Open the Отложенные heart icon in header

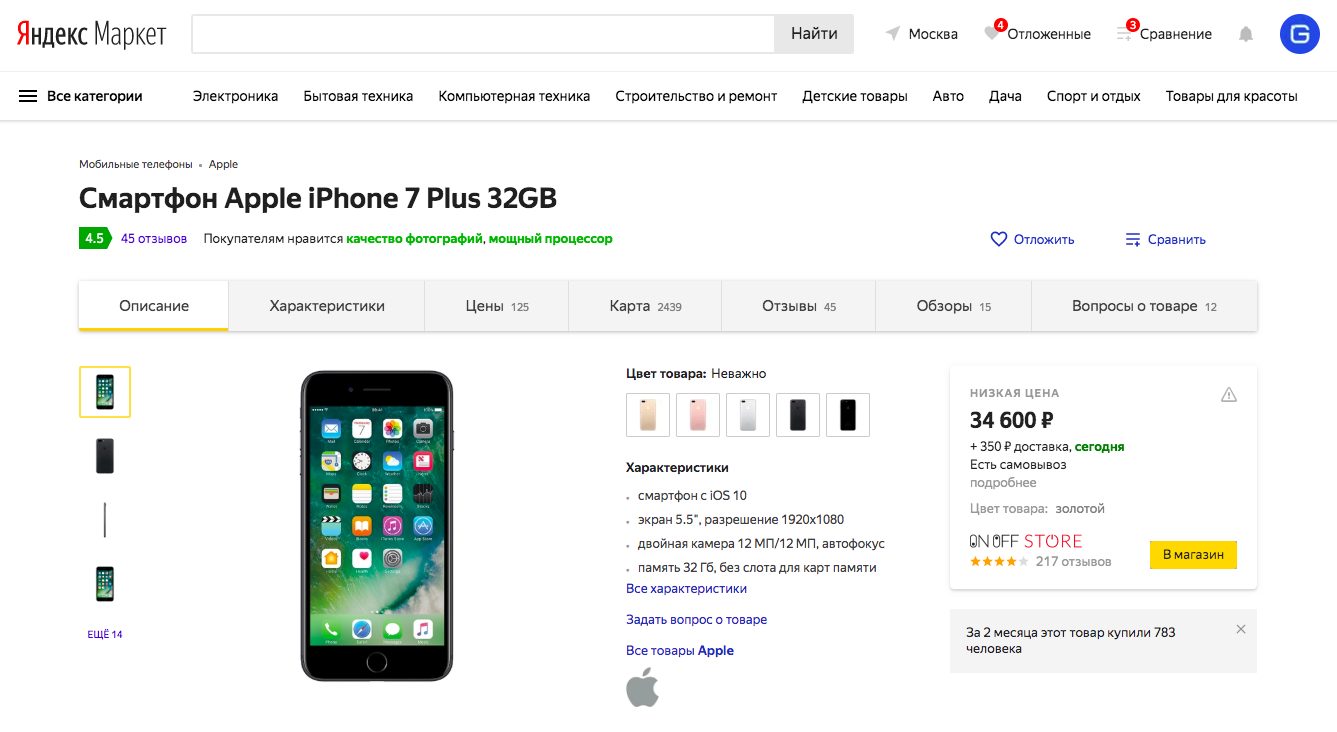tap(992, 33)
